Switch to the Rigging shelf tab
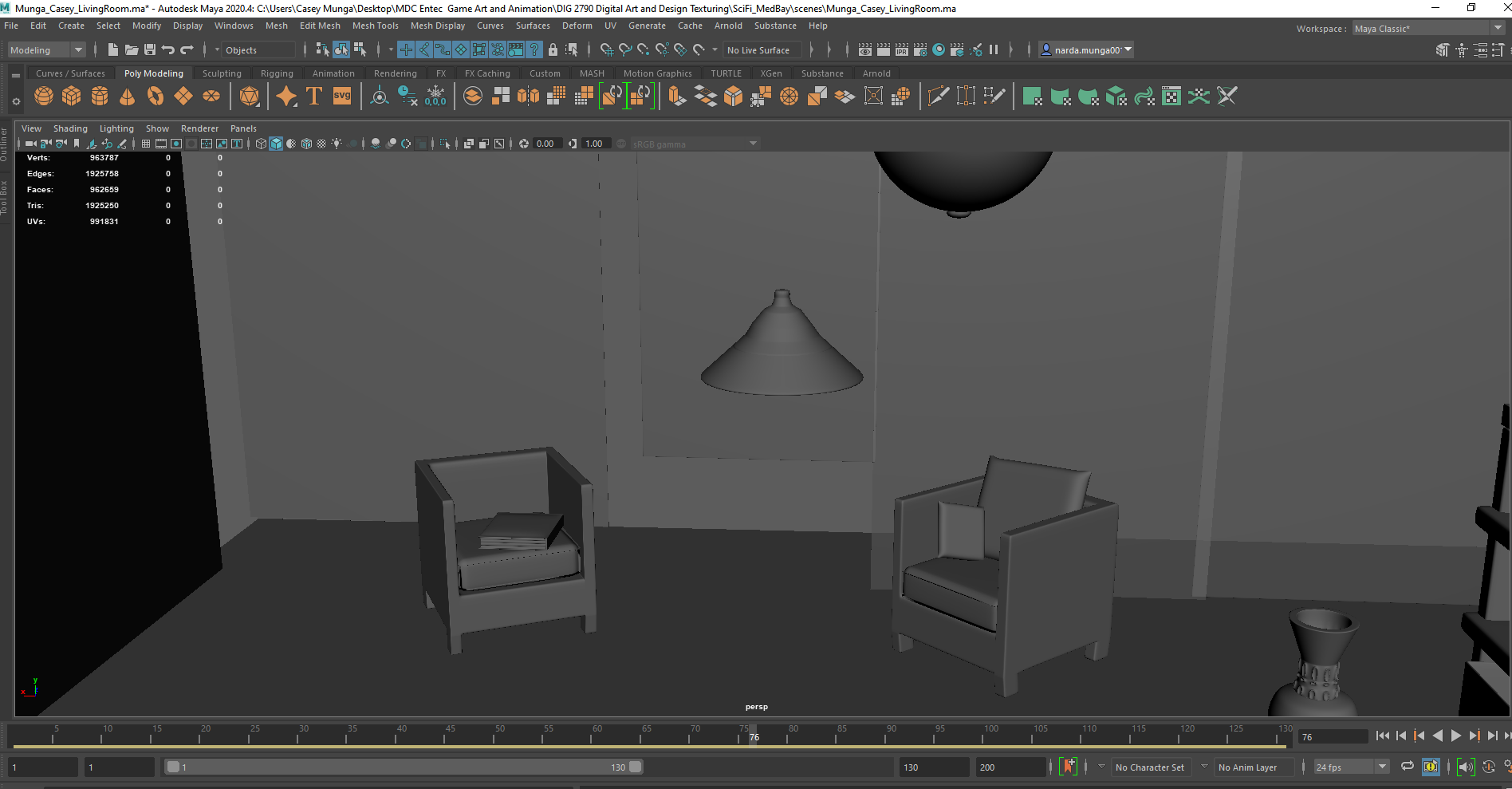 (277, 73)
